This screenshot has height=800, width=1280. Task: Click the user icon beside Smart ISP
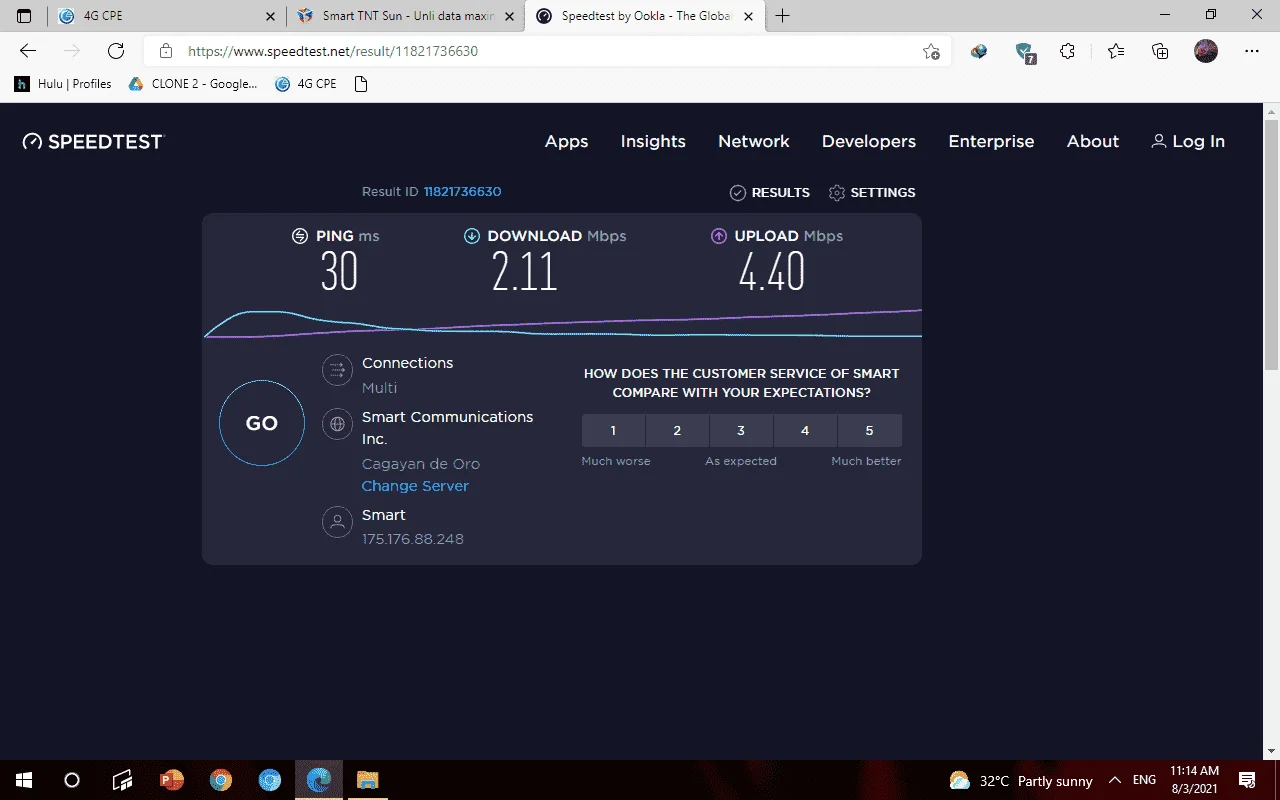click(337, 522)
